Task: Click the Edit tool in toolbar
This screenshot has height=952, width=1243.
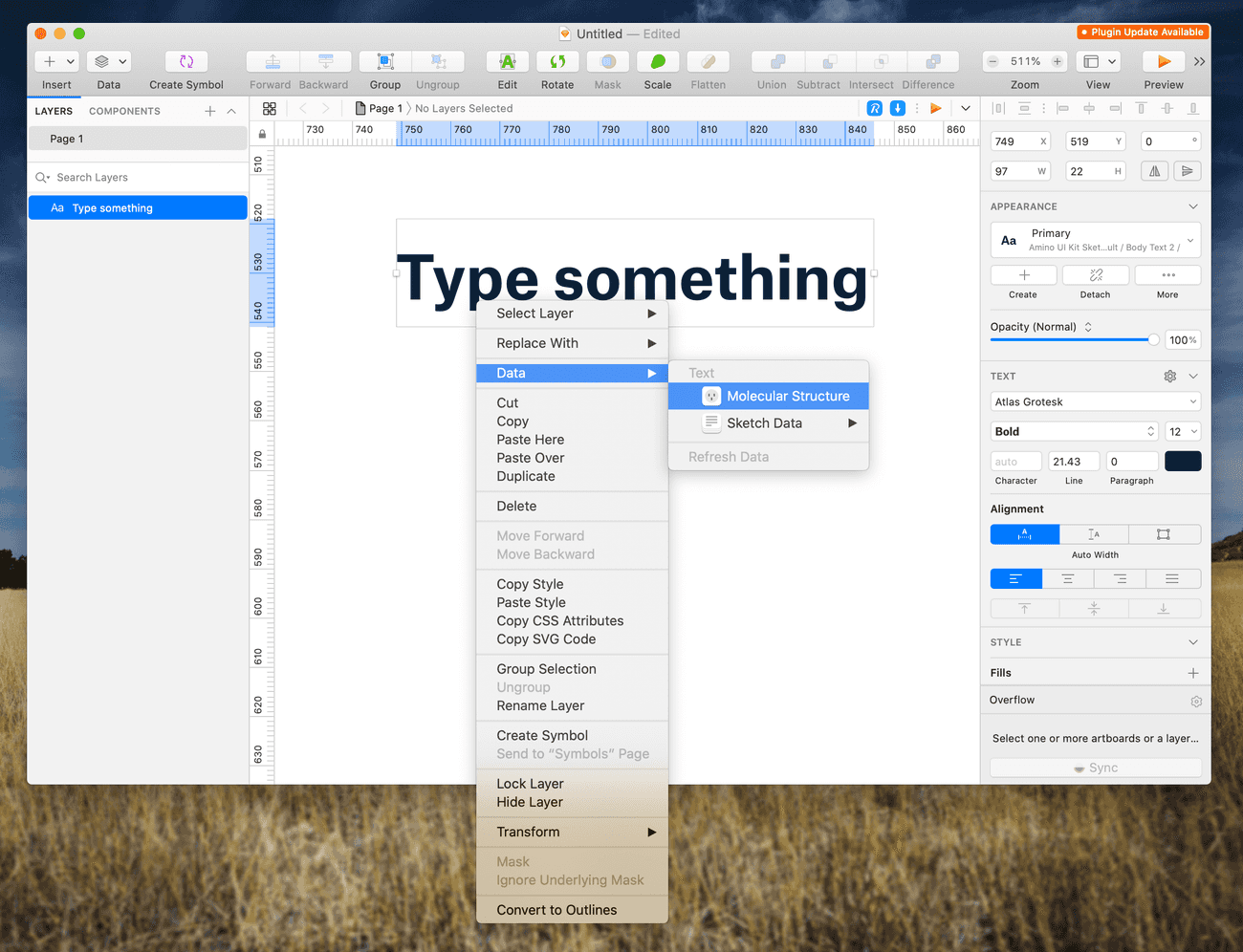Action: (508, 61)
